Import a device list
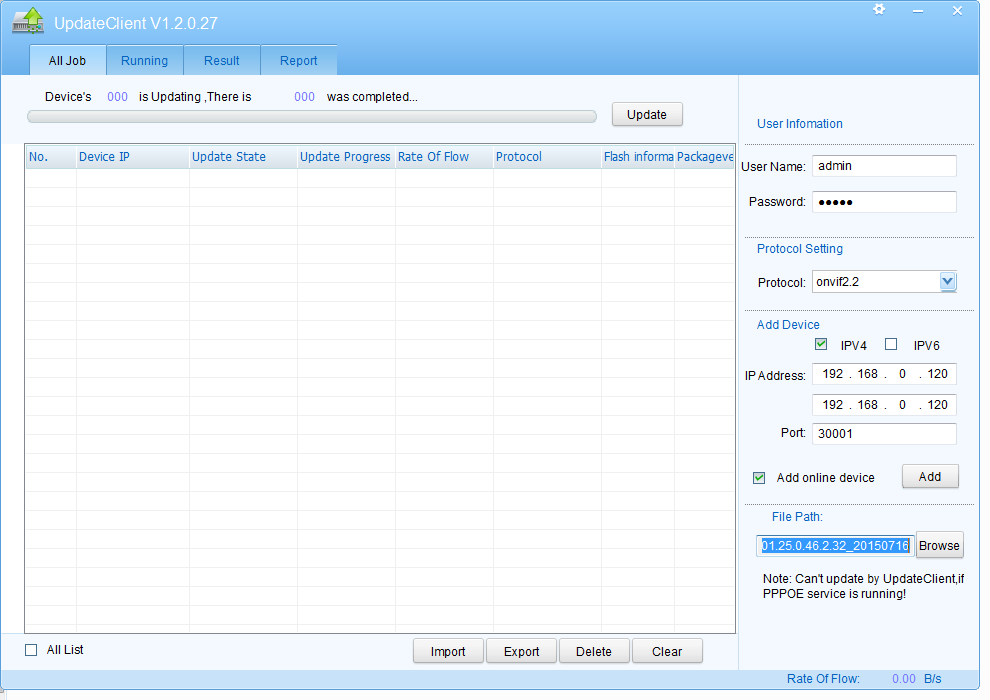 coord(448,651)
